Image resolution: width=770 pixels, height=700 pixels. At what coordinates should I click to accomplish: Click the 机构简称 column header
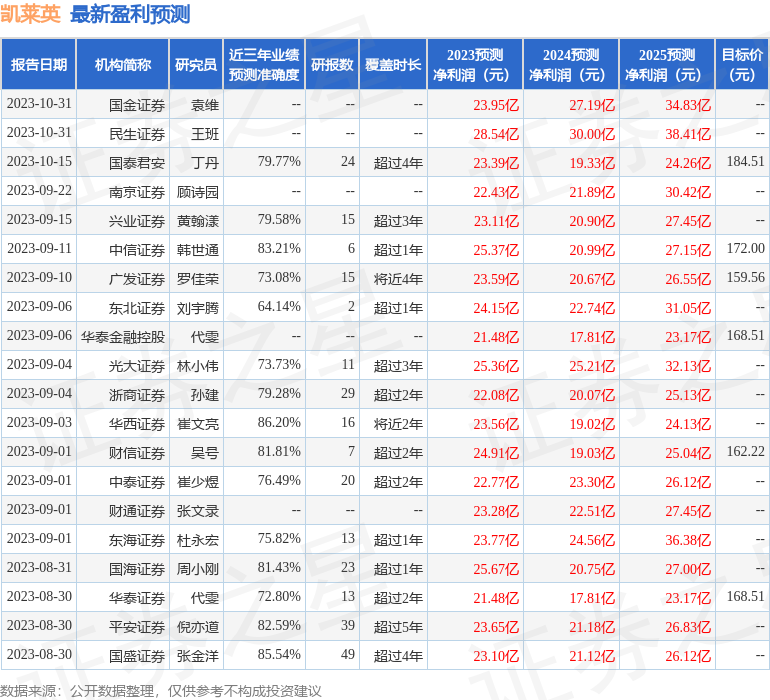(123, 64)
